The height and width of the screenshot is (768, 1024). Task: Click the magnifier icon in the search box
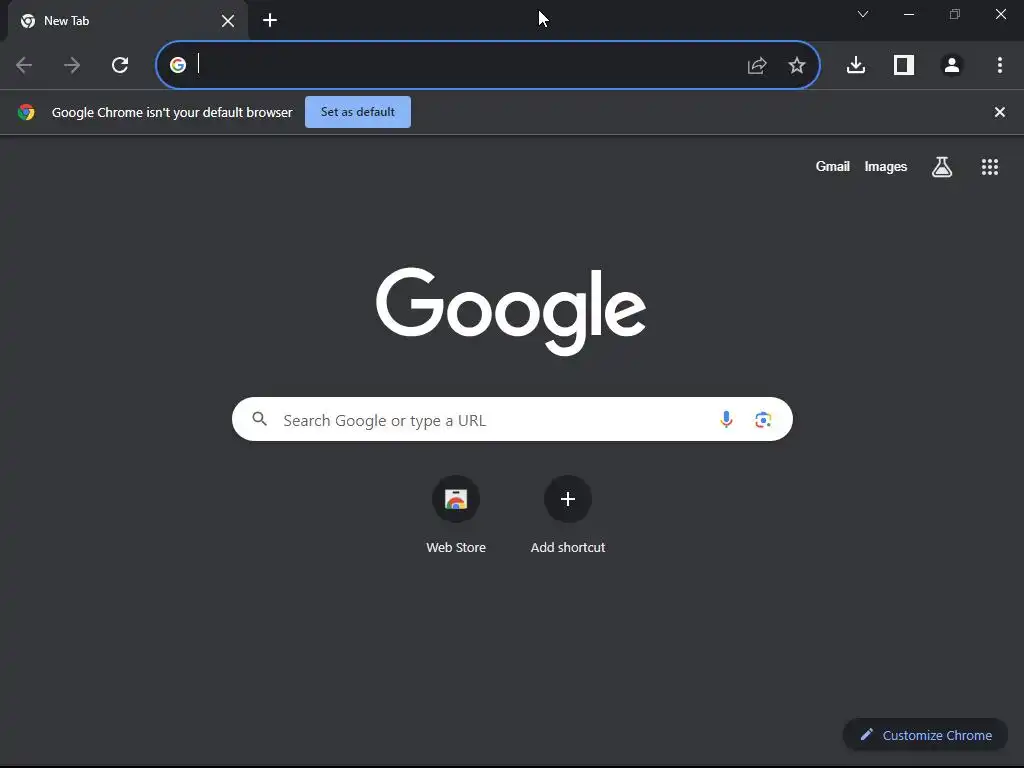click(260, 419)
